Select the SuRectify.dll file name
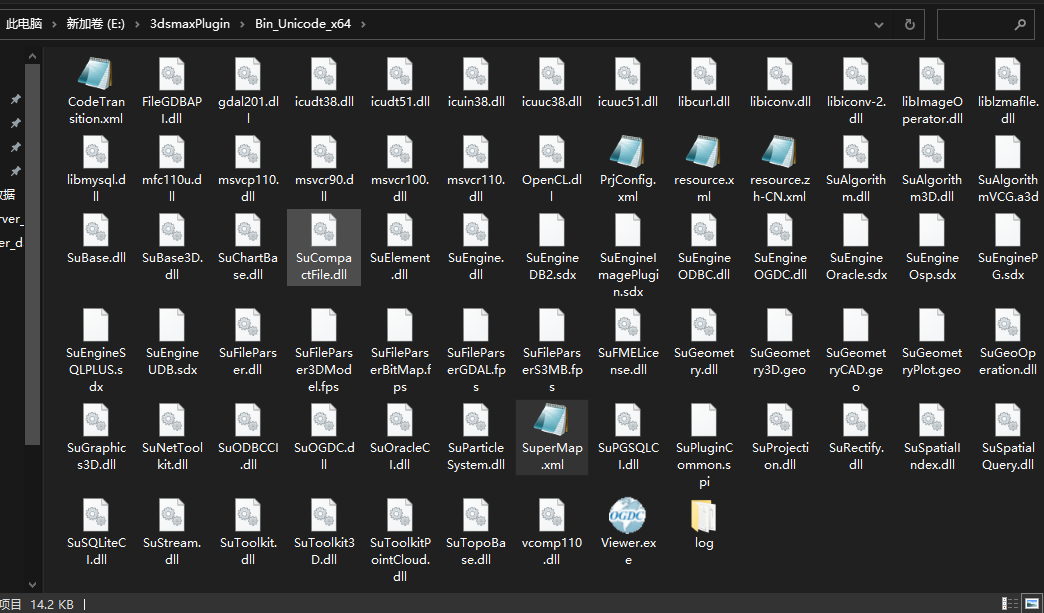The height and width of the screenshot is (613, 1044). click(x=856, y=456)
